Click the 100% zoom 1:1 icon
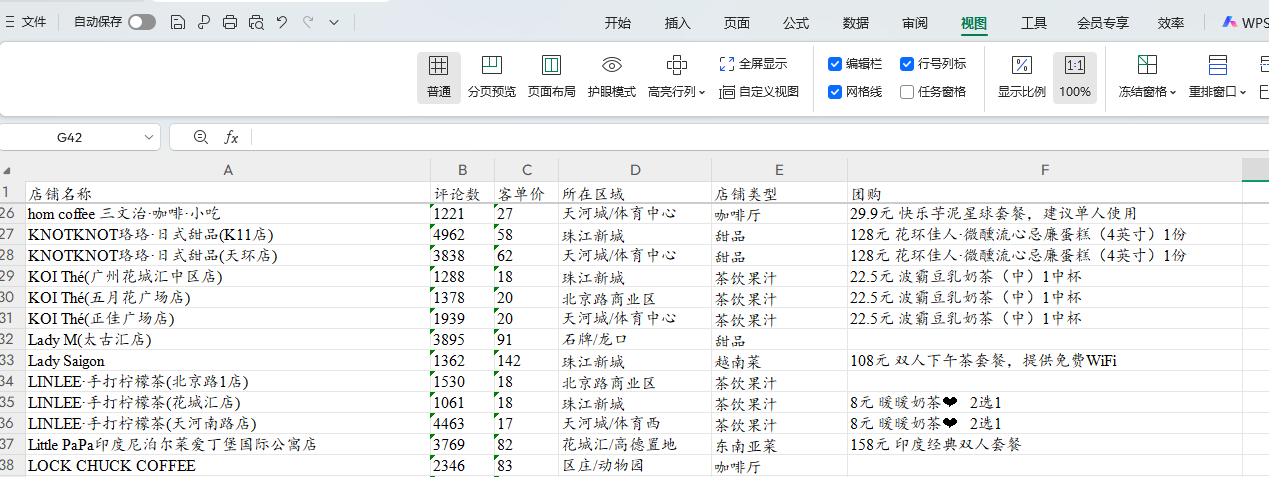Viewport: 1269px width, 477px height. coord(1075,66)
